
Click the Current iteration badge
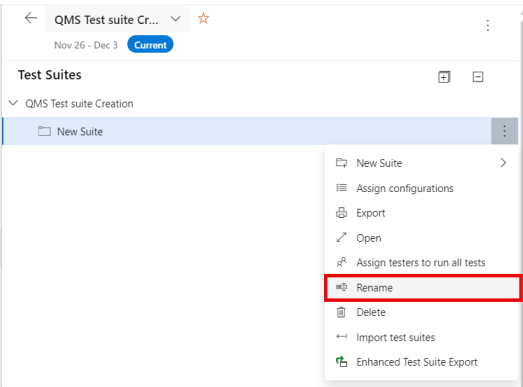[x=150, y=44]
